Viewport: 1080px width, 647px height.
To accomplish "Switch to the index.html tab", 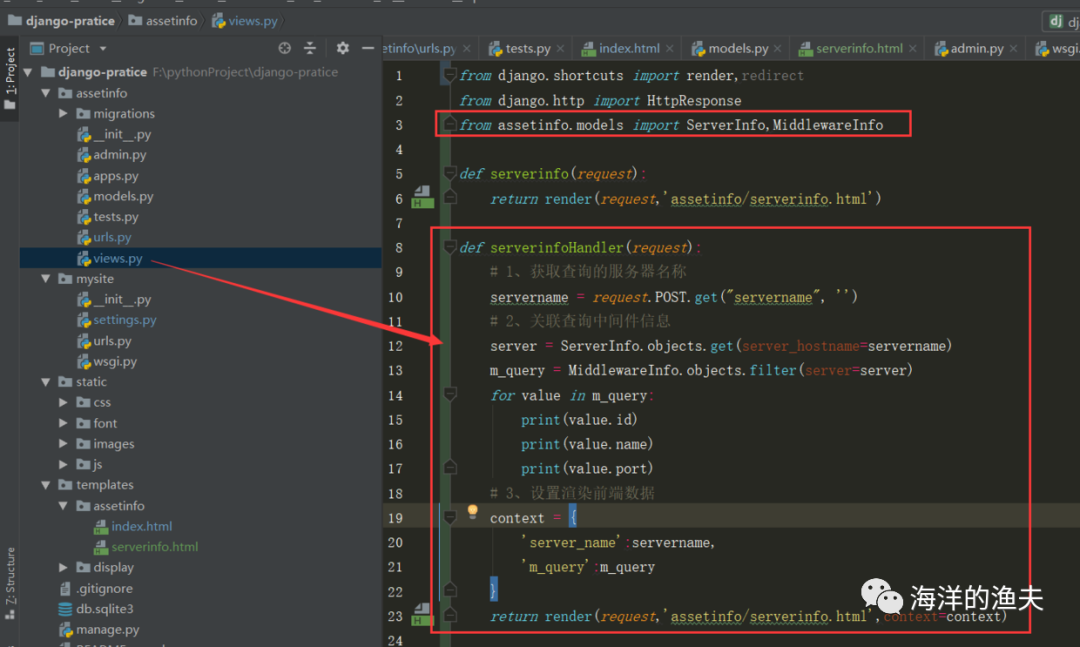I will (x=628, y=48).
